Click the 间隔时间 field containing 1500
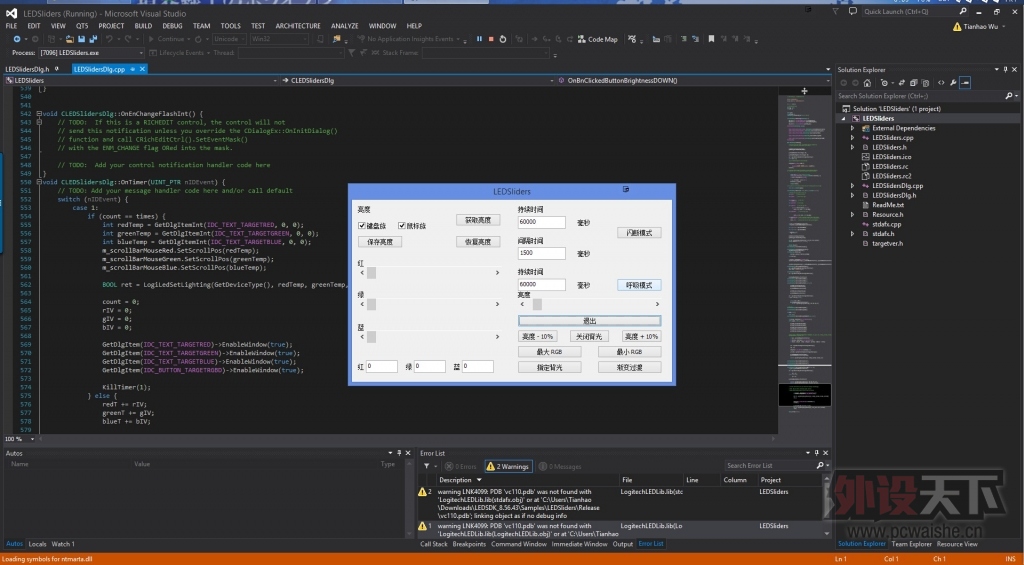1024x565 pixels. click(541, 254)
